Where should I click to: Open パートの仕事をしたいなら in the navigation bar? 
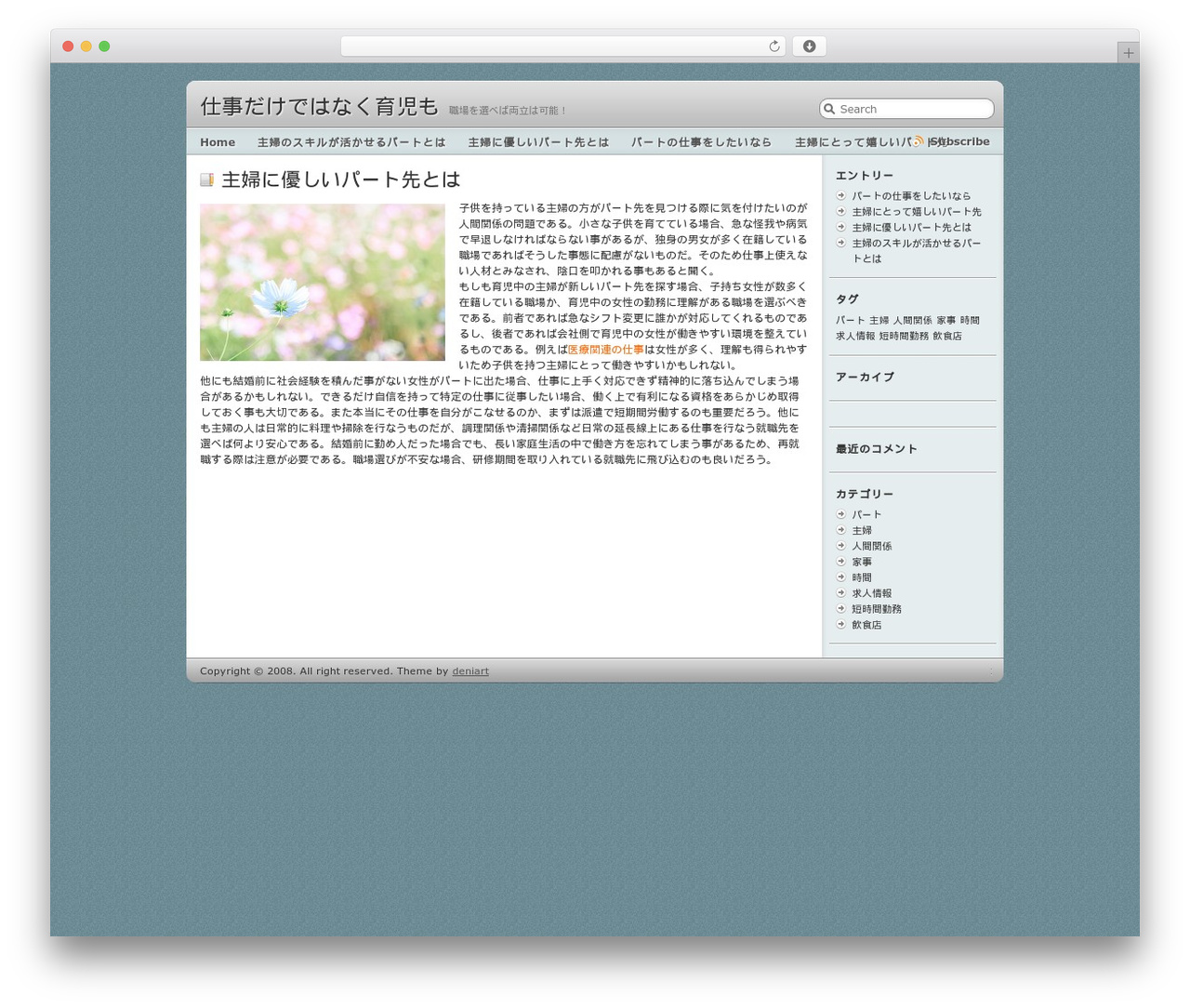tap(701, 142)
